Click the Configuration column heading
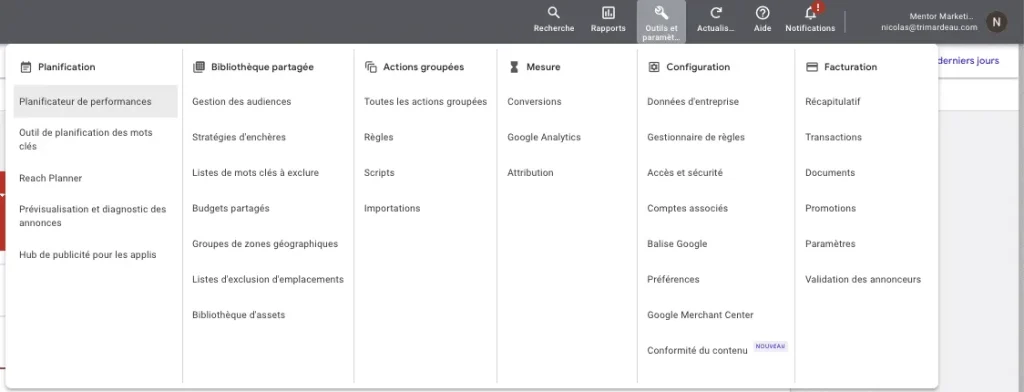Screen dimensions: 1024x392 (698, 67)
